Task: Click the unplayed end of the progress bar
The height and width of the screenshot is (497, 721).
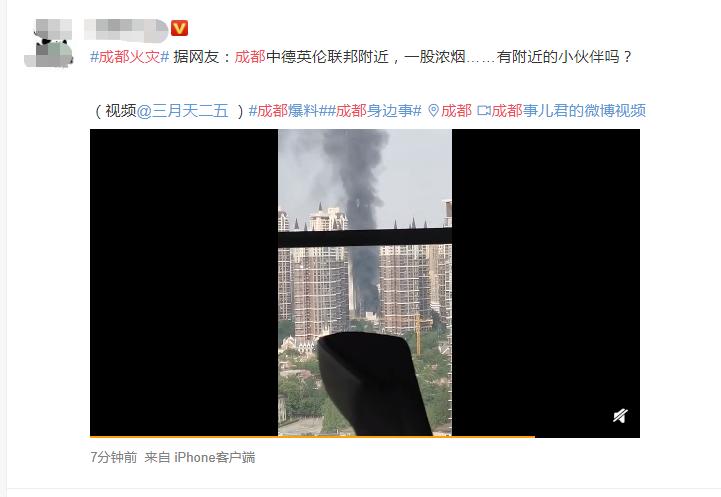Action: pyautogui.click(x=587, y=437)
